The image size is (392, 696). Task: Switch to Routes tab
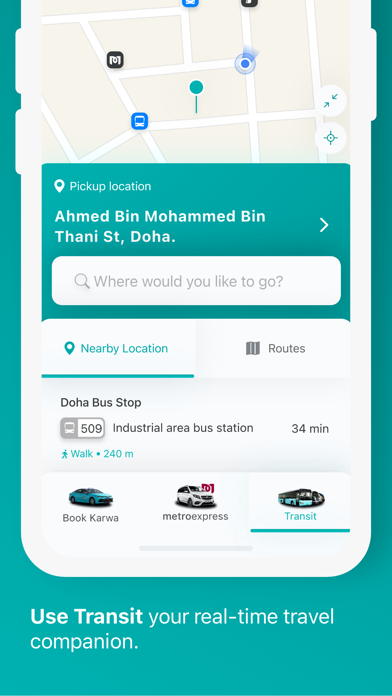(x=273, y=348)
